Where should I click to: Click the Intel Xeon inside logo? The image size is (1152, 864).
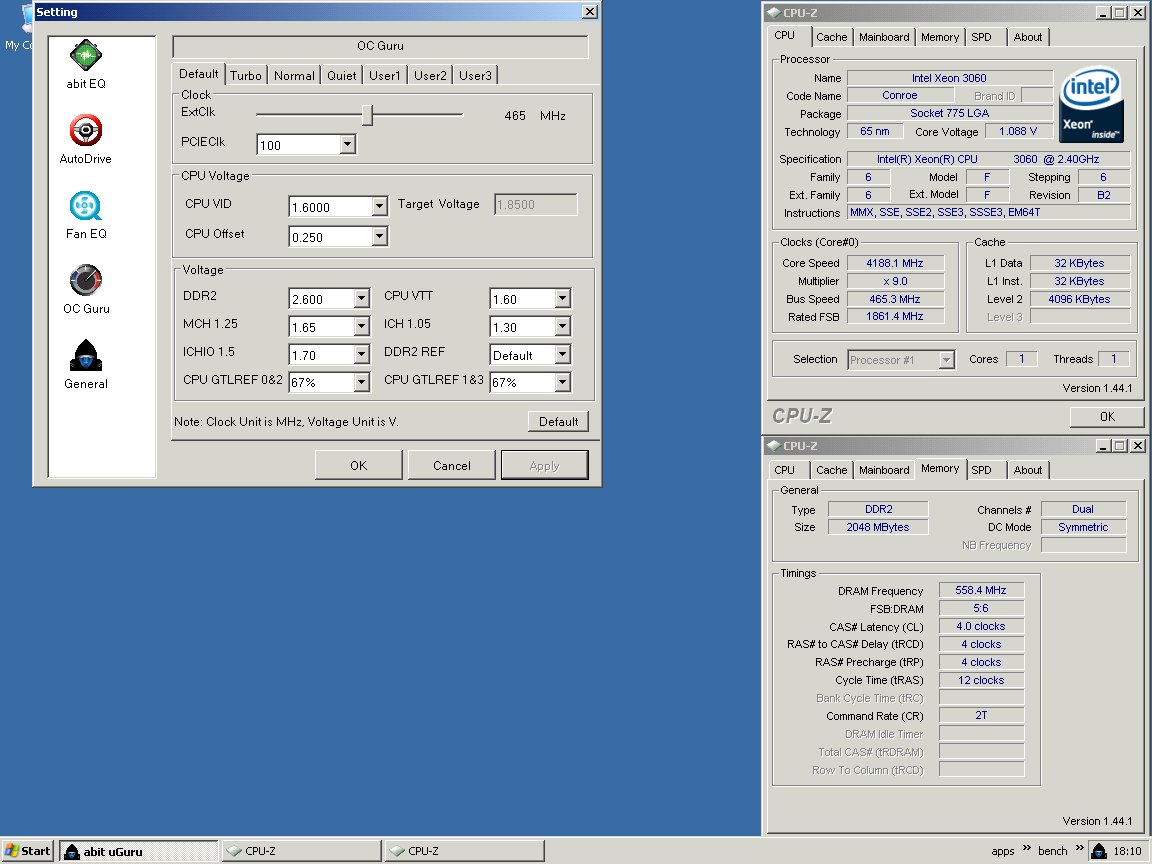pyautogui.click(x=1091, y=104)
